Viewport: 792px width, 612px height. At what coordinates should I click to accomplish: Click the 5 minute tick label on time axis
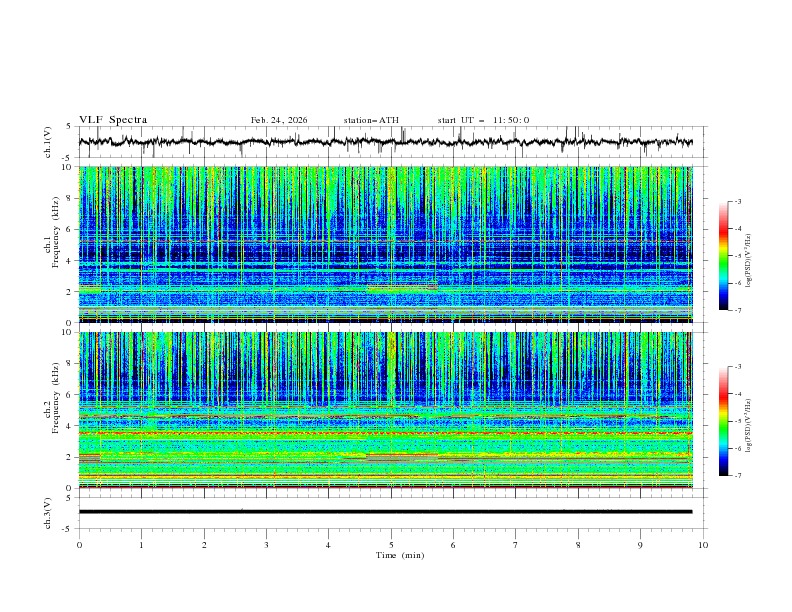tap(391, 544)
